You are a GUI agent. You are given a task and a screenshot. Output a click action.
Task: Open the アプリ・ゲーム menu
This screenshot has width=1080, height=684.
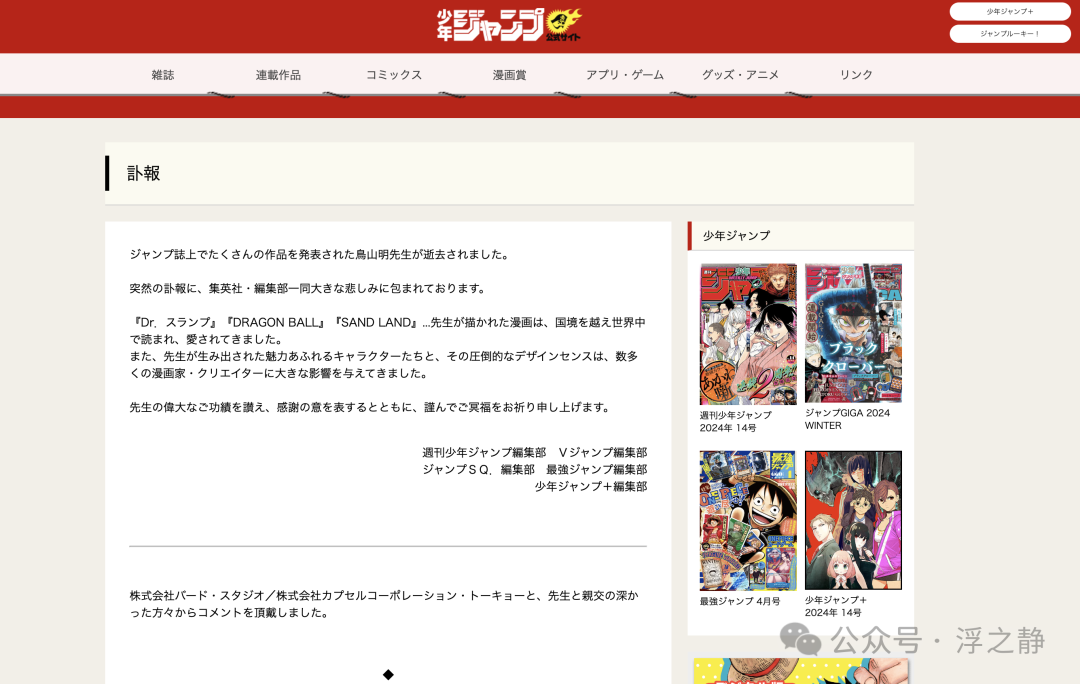click(x=625, y=75)
